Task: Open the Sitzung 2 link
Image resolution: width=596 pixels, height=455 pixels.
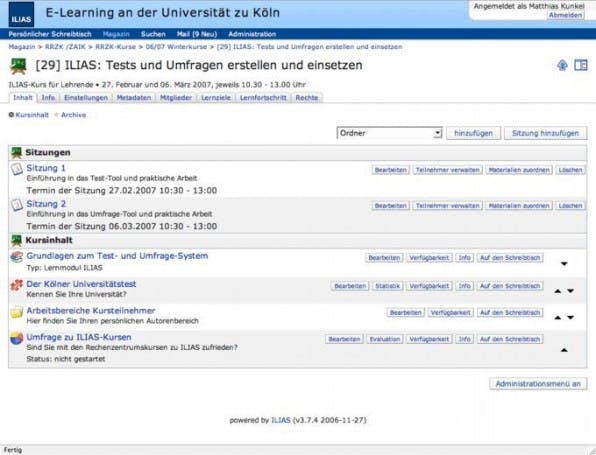Action: click(x=46, y=204)
